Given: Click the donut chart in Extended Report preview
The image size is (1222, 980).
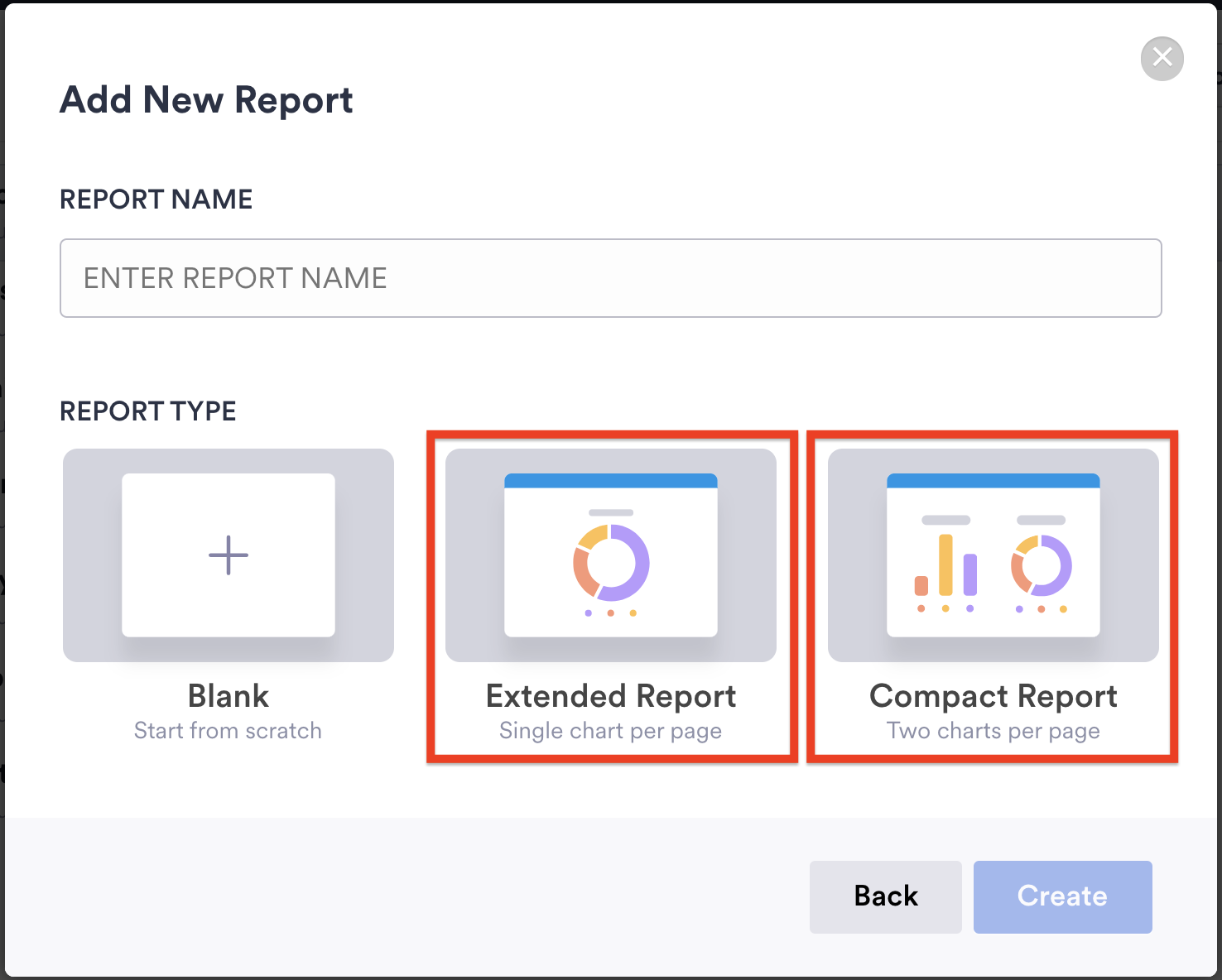Looking at the screenshot, I should point(611,563).
